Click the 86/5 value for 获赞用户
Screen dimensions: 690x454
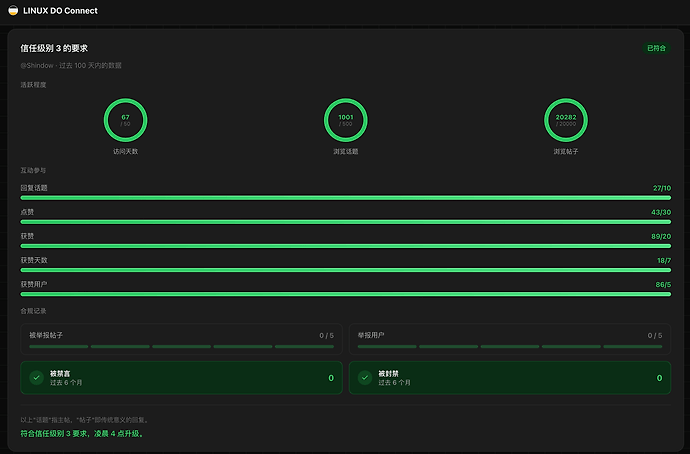(663, 285)
